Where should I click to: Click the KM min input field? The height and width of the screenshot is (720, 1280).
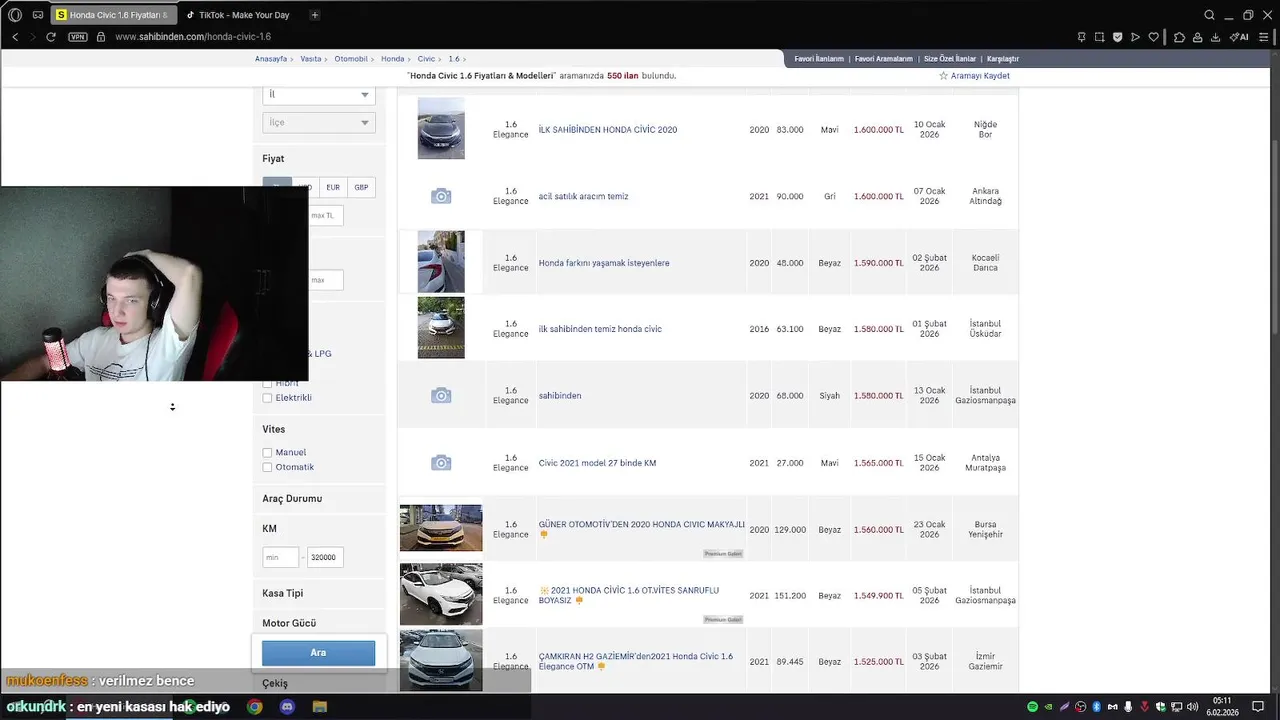[x=280, y=557]
